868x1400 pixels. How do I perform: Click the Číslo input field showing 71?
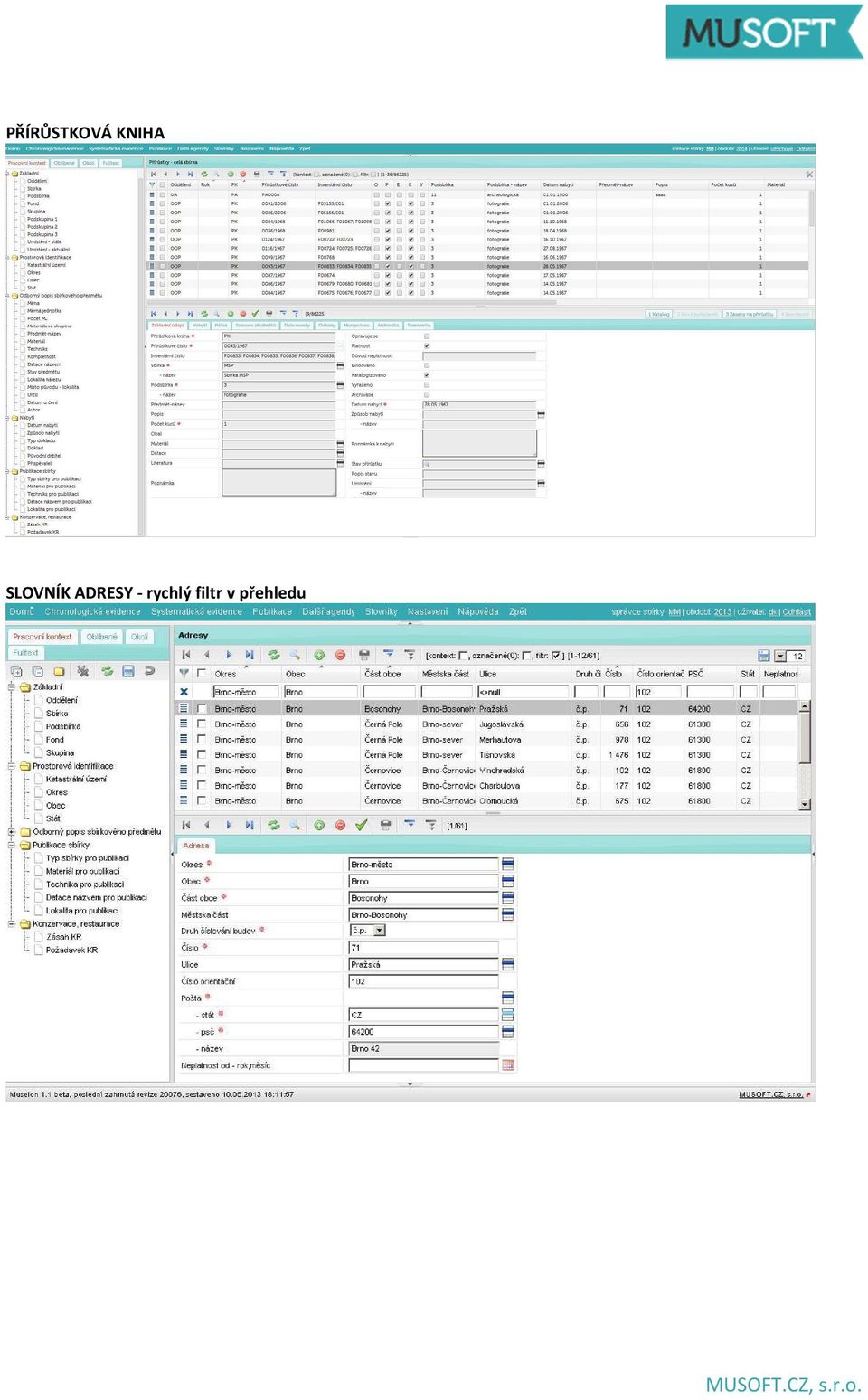coord(423,948)
